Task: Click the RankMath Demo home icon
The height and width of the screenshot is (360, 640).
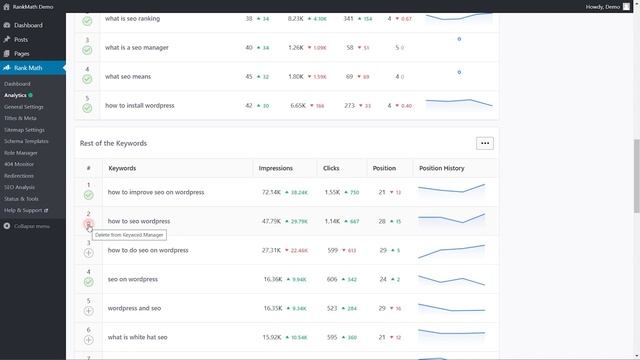Action: 6,7
